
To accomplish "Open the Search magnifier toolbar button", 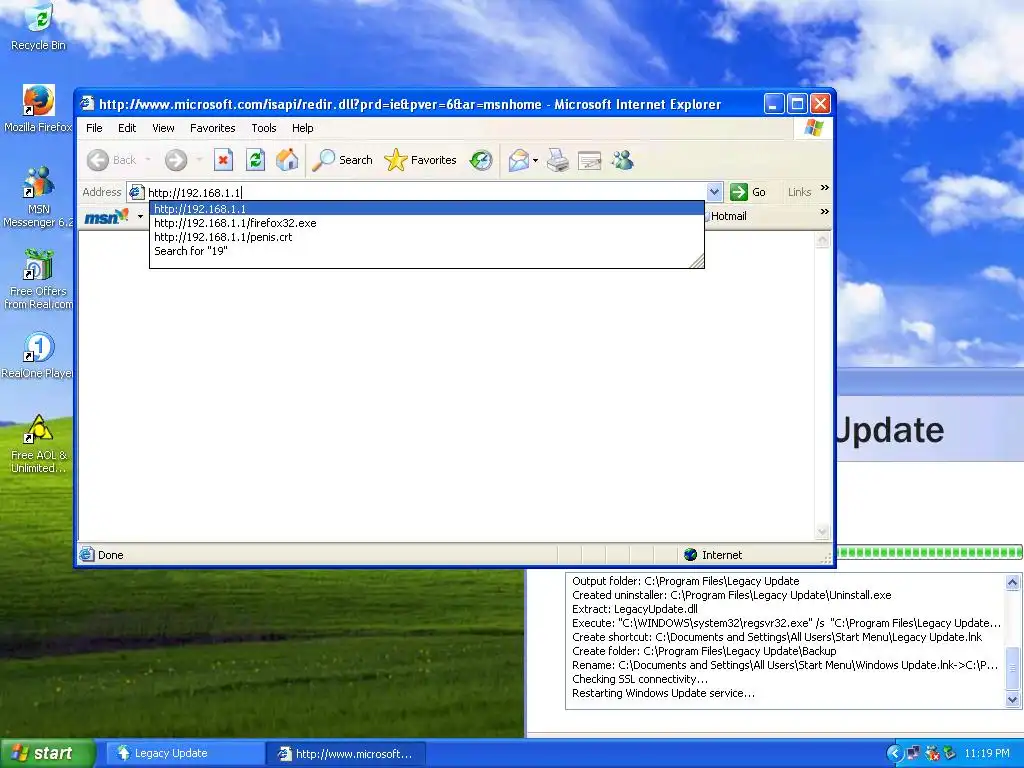I will 342,160.
